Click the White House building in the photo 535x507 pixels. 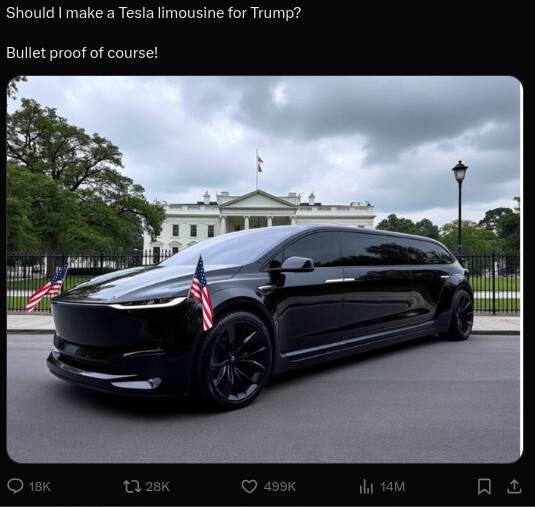tap(259, 220)
